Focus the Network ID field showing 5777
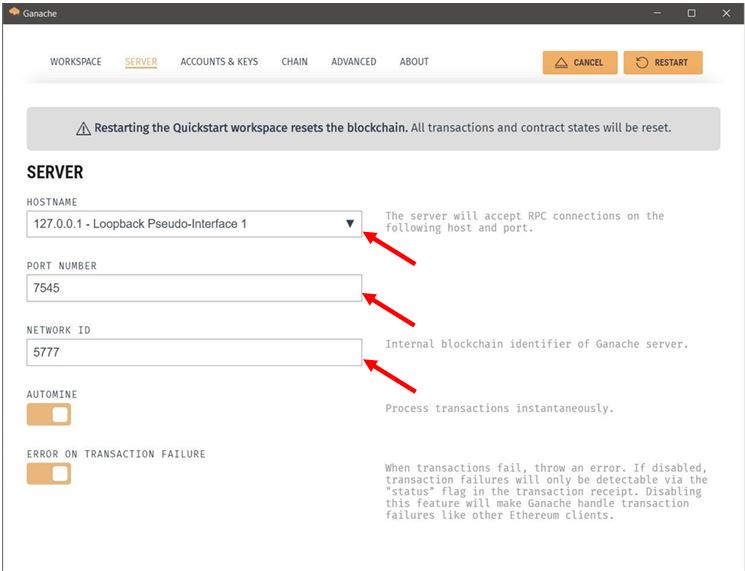 pos(194,352)
